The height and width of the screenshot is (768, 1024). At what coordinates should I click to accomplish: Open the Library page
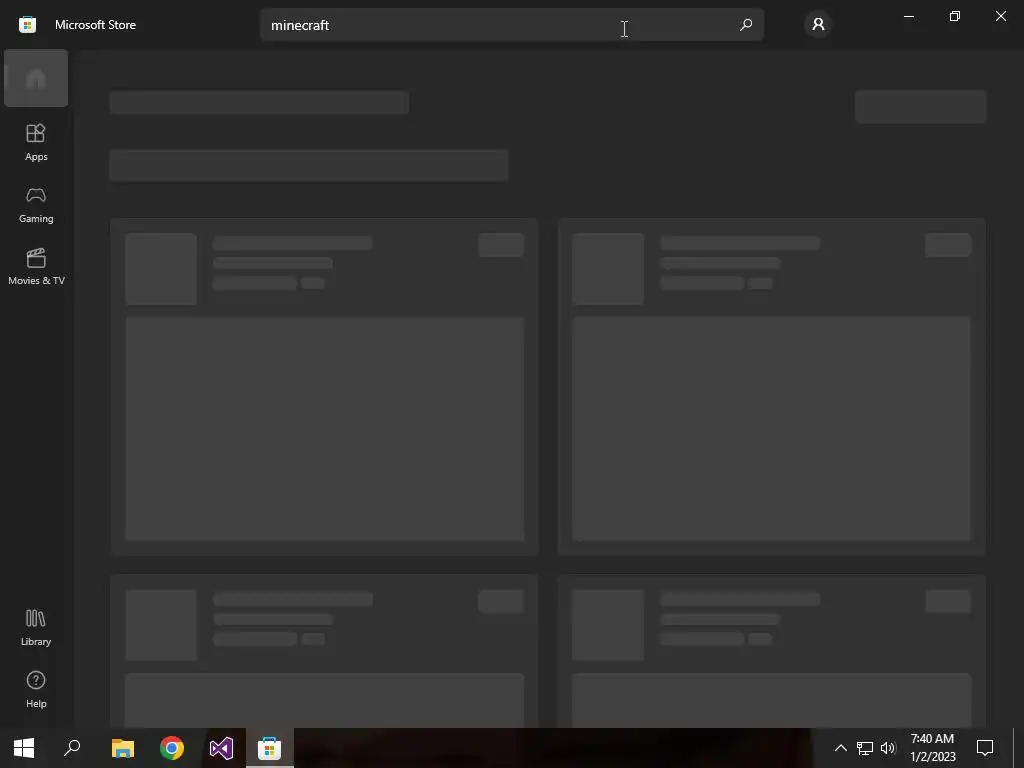[x=36, y=627]
